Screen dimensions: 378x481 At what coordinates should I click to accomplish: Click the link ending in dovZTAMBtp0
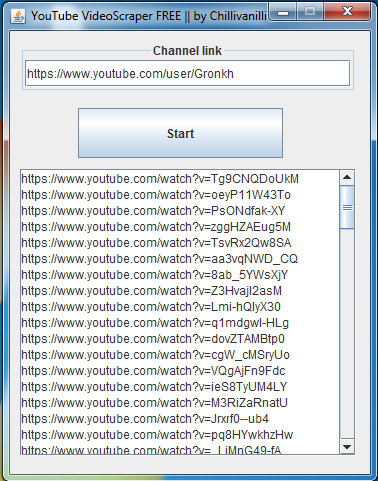pyautogui.click(x=153, y=339)
